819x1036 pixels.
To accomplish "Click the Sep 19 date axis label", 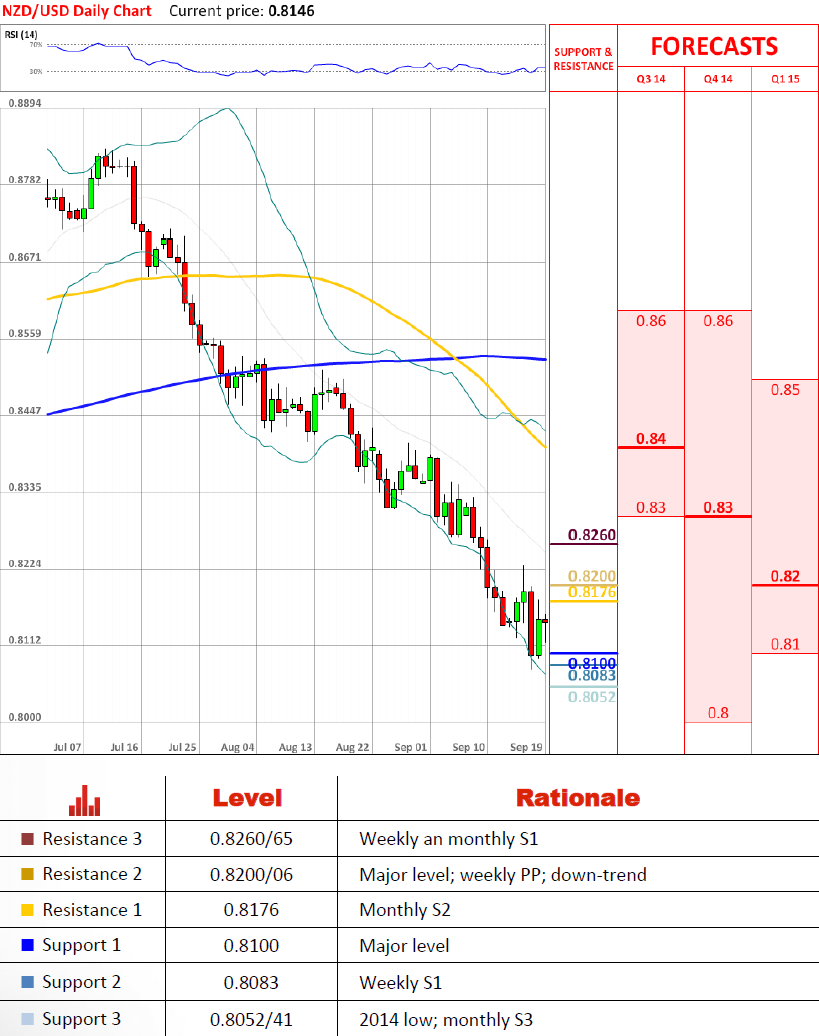I will (x=526, y=747).
